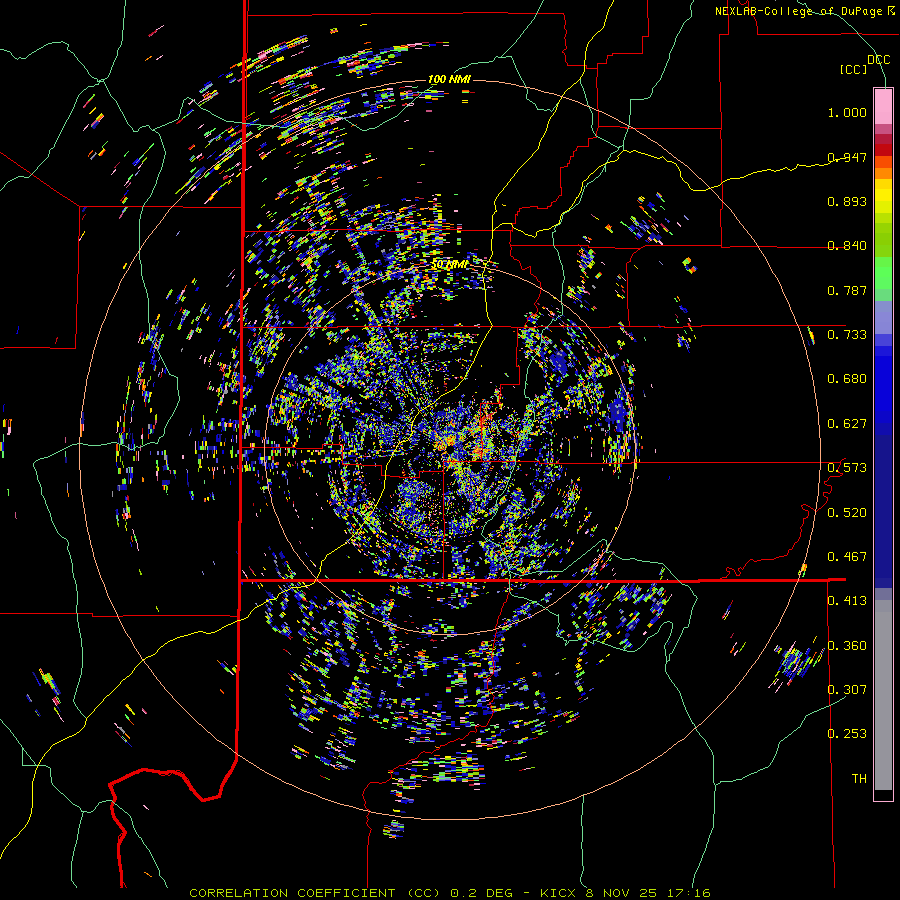Click the KICX station identifier
Viewport: 900px width, 900px height.
pos(557,893)
